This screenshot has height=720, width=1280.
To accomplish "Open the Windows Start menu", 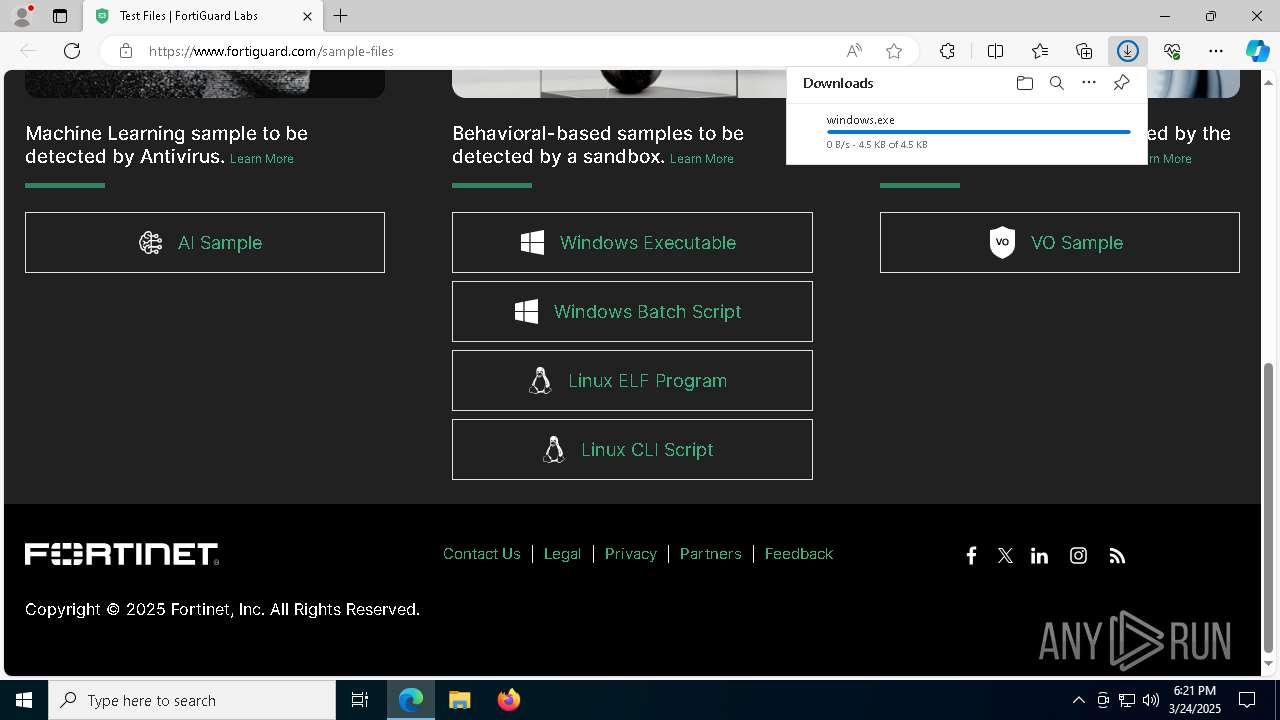I will [24, 700].
